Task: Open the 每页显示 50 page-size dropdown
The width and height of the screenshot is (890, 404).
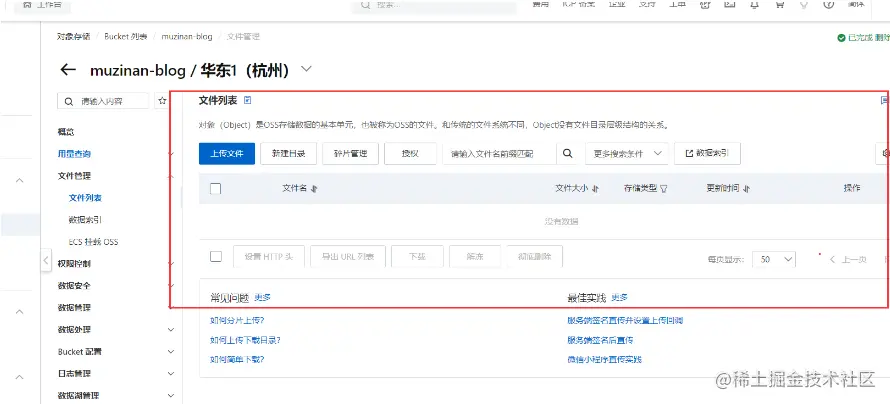Action: [774, 259]
